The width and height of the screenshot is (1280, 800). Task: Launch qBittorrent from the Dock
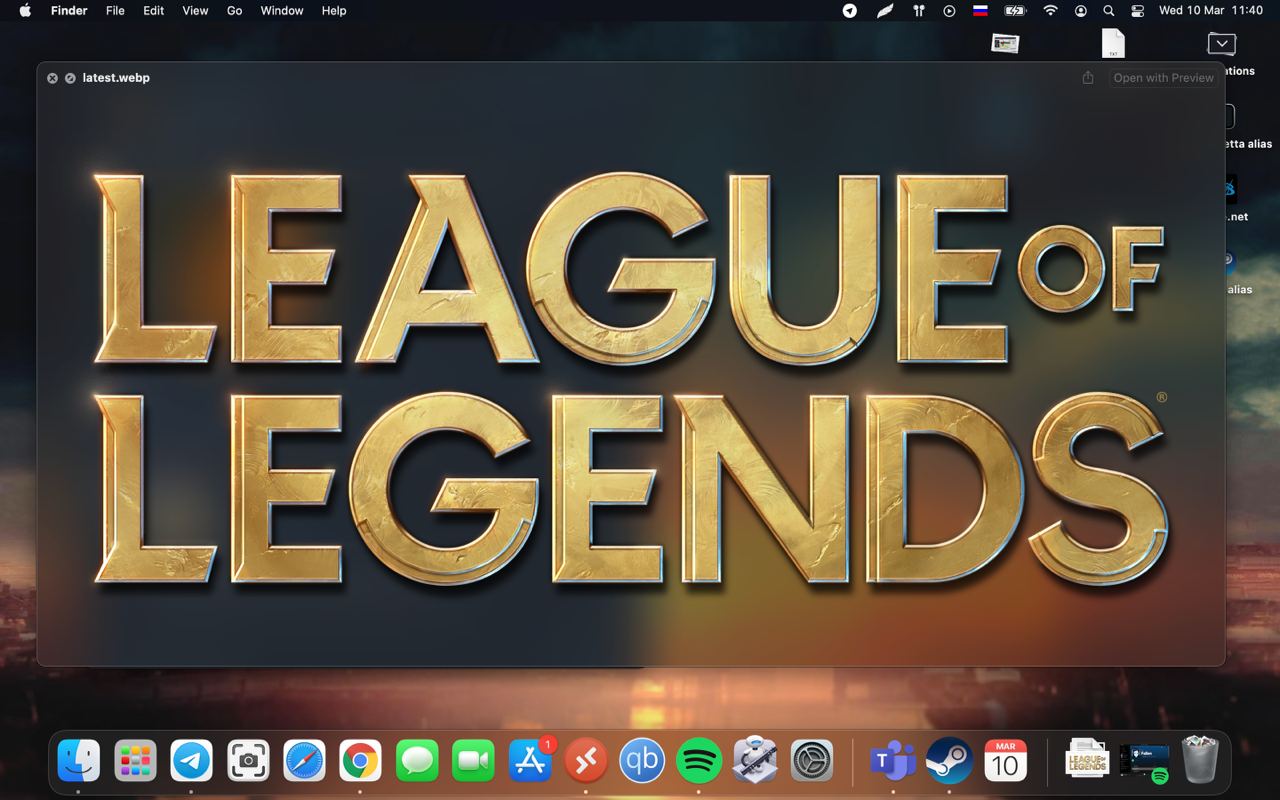(642, 761)
